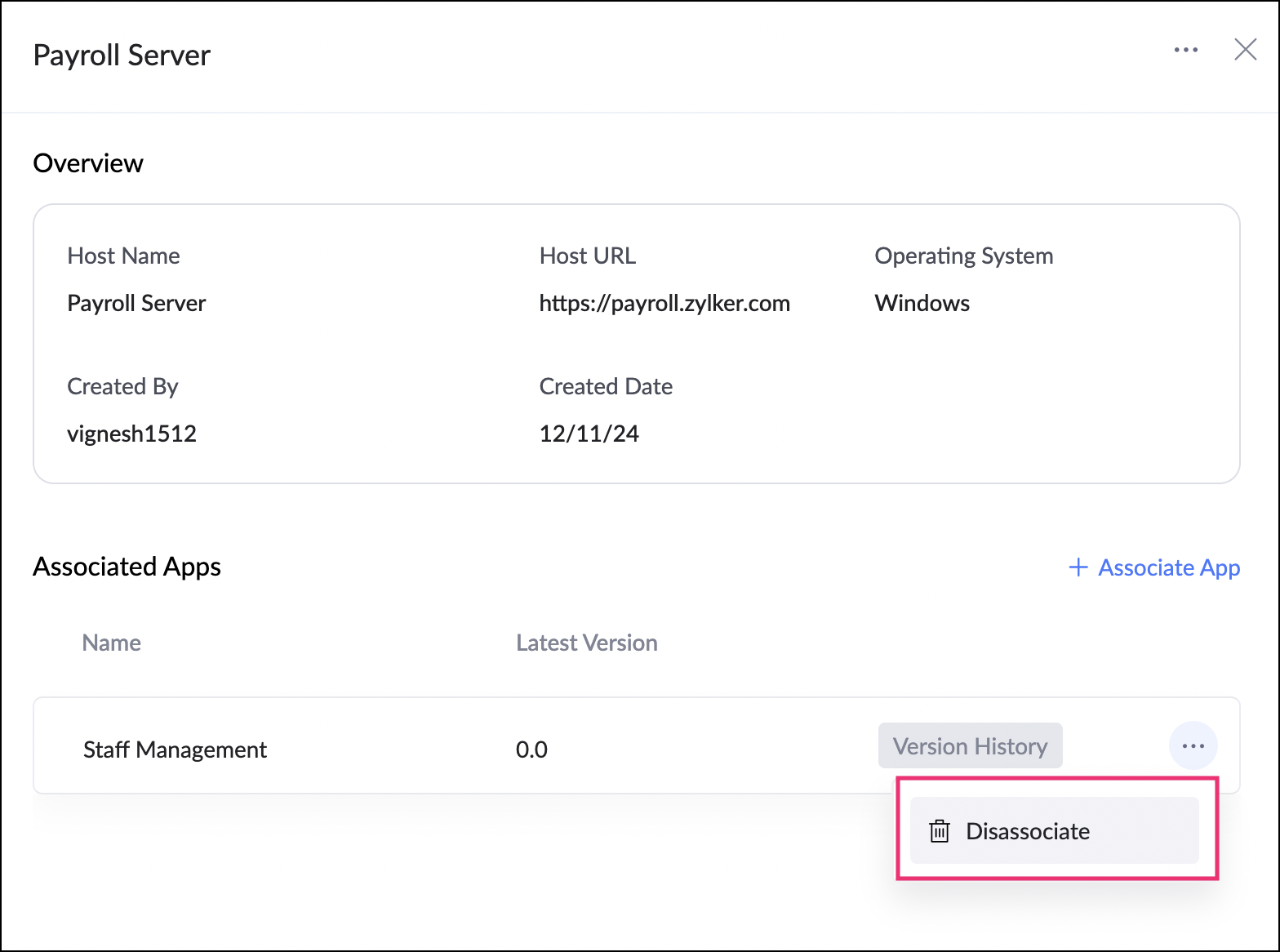Click the 0.0 version value
The image size is (1280, 952).
(531, 750)
